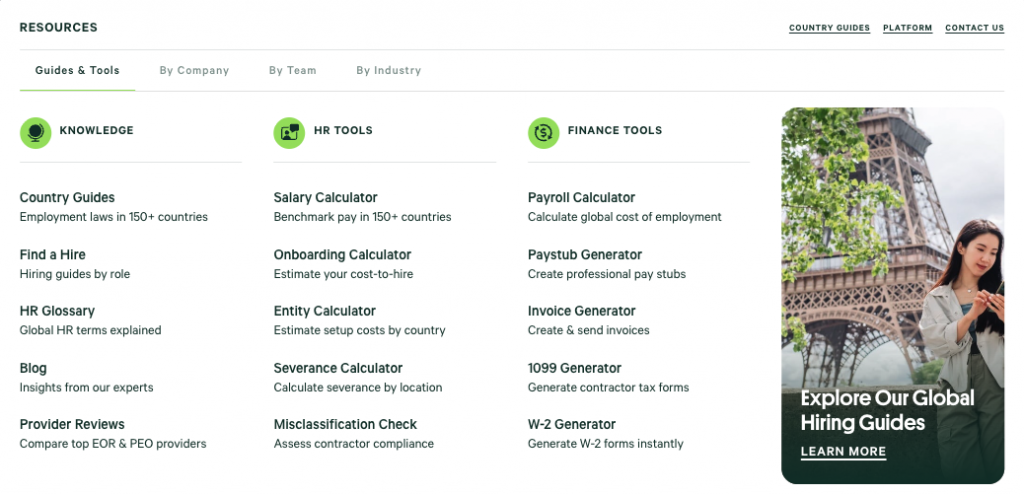Screen dimensions: 1024x495
Task: Start the Misclassification Check
Action: pyautogui.click(x=345, y=424)
